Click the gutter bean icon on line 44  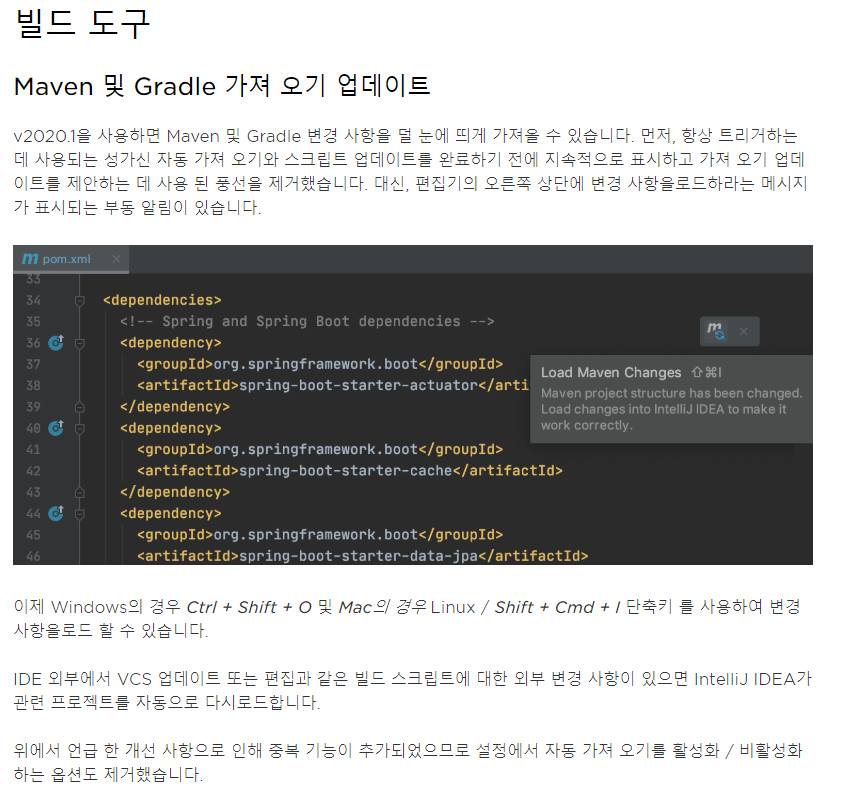[x=56, y=513]
